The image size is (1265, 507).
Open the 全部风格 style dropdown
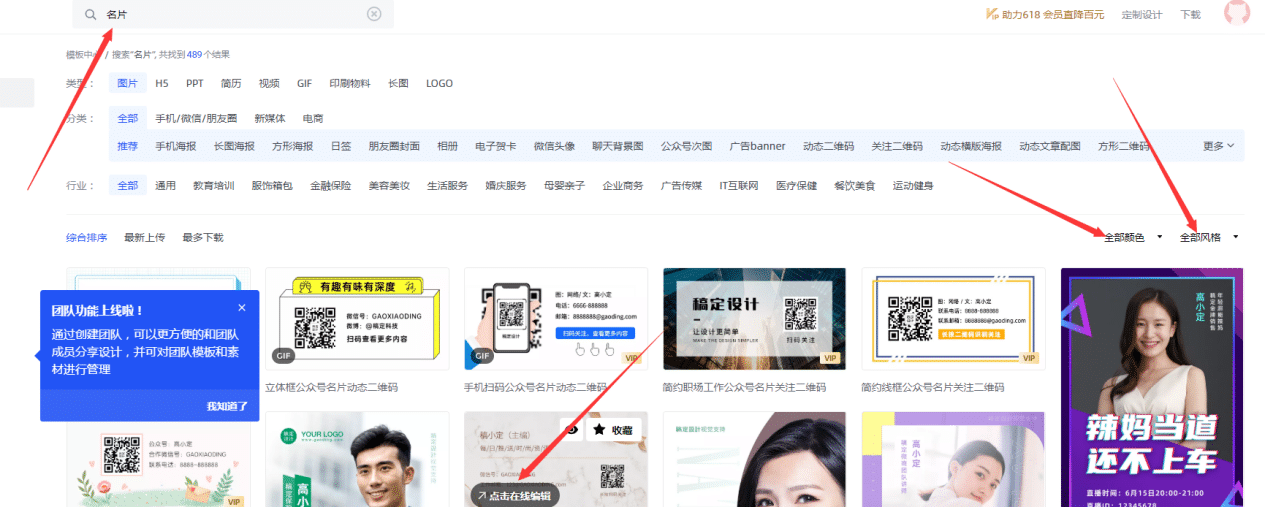[x=1209, y=238]
